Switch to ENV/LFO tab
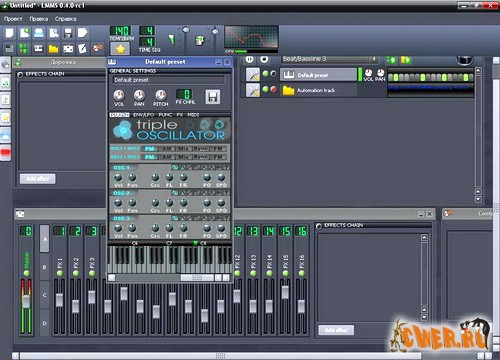The image size is (500, 360). tap(143, 115)
